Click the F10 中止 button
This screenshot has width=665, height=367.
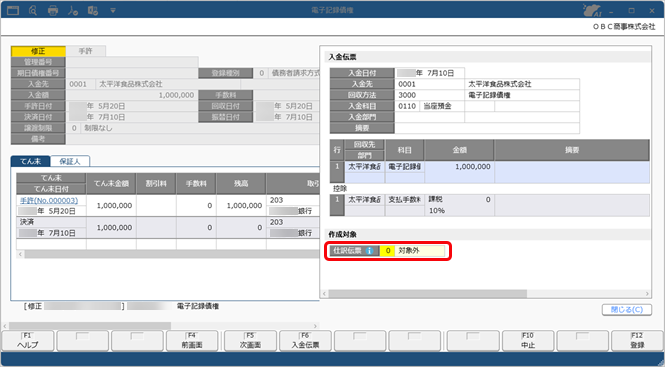pos(528,341)
